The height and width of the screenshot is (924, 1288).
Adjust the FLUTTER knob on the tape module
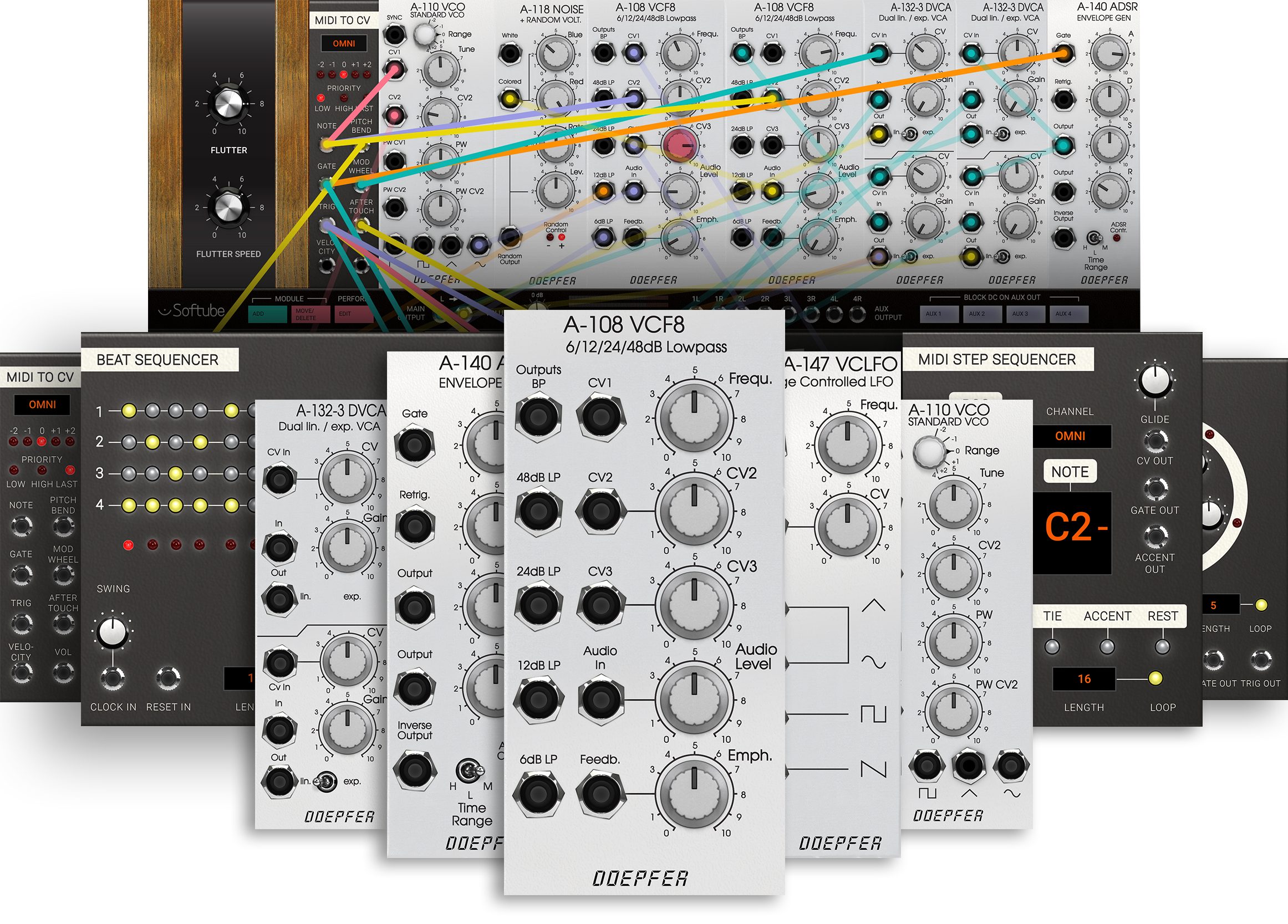coord(230,105)
